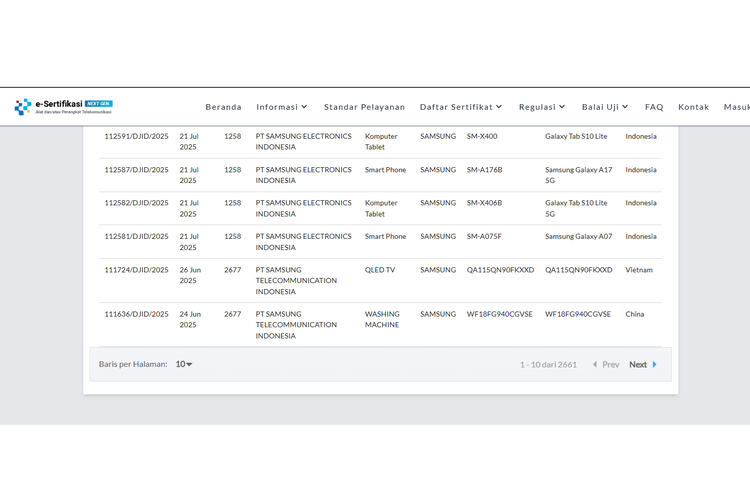This screenshot has height=500, width=750.
Task: Open the Kontak menu item
Action: (694, 107)
